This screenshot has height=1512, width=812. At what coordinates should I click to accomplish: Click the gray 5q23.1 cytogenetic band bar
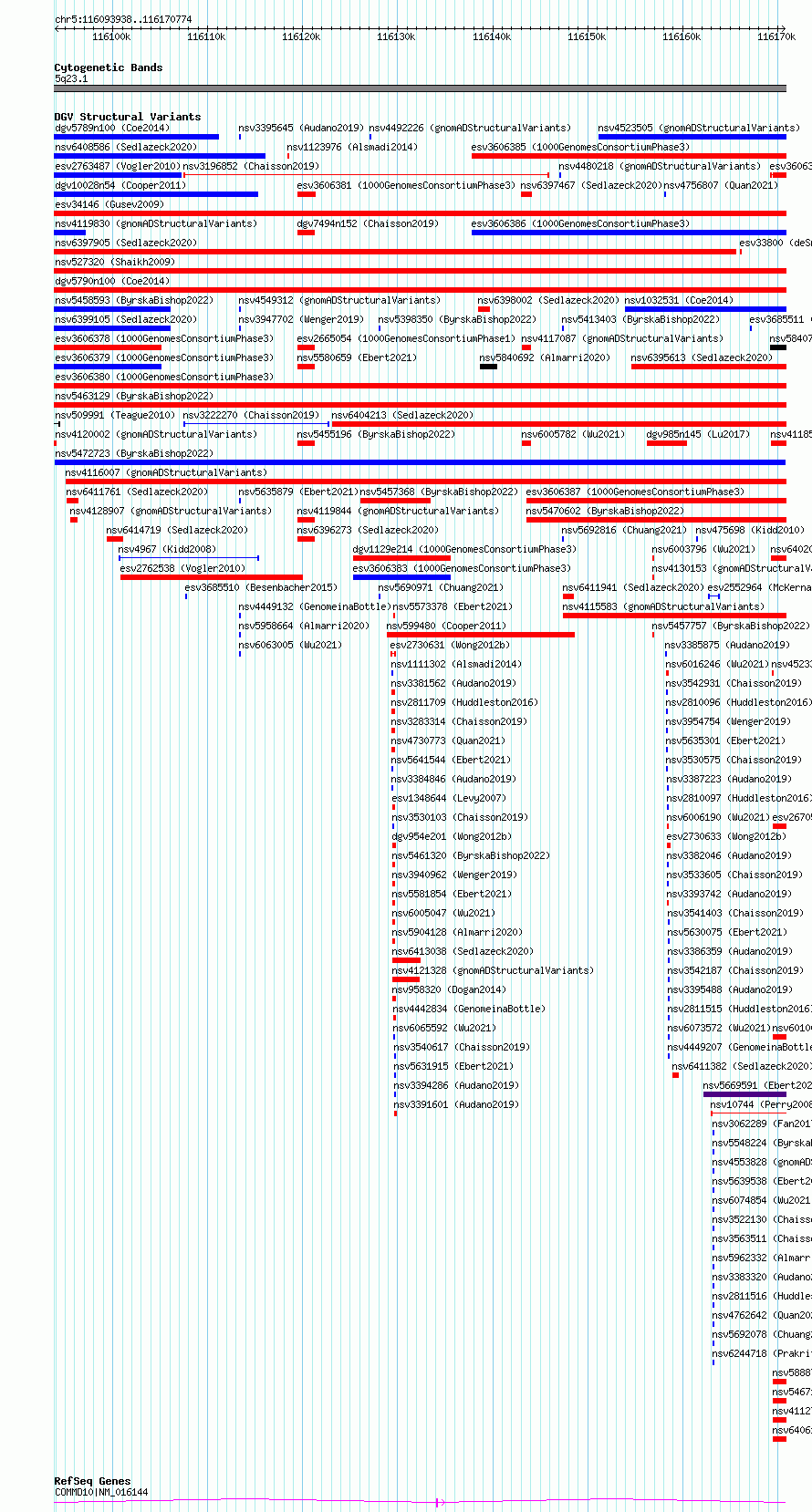point(420,88)
